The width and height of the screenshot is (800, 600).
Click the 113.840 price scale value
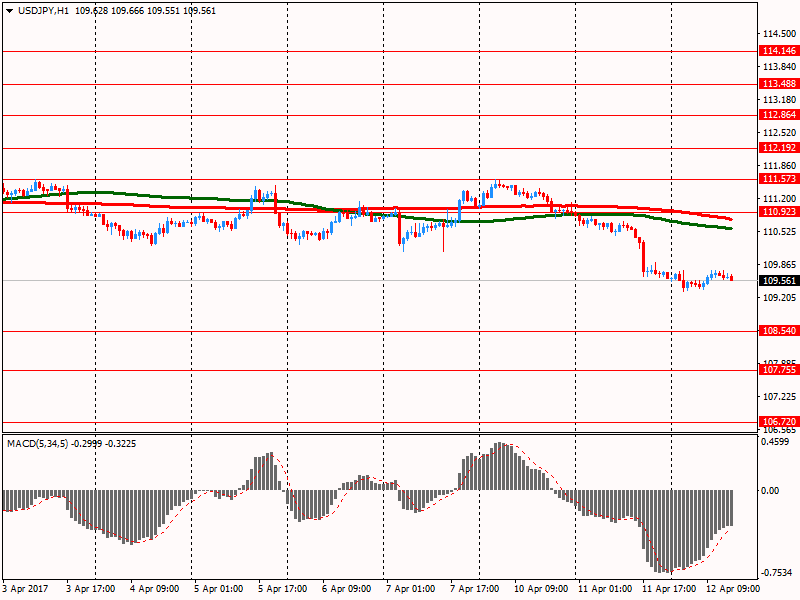pyautogui.click(x=779, y=67)
